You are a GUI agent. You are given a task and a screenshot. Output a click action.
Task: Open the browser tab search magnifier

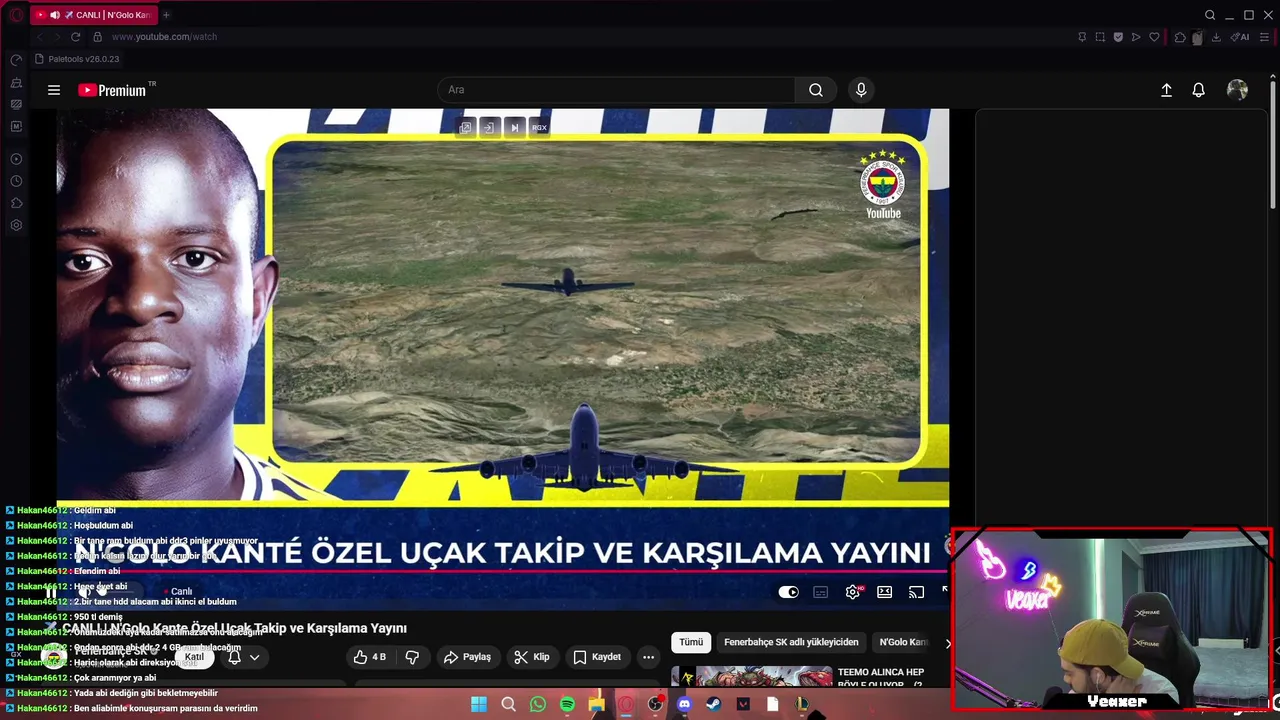pyautogui.click(x=1210, y=15)
